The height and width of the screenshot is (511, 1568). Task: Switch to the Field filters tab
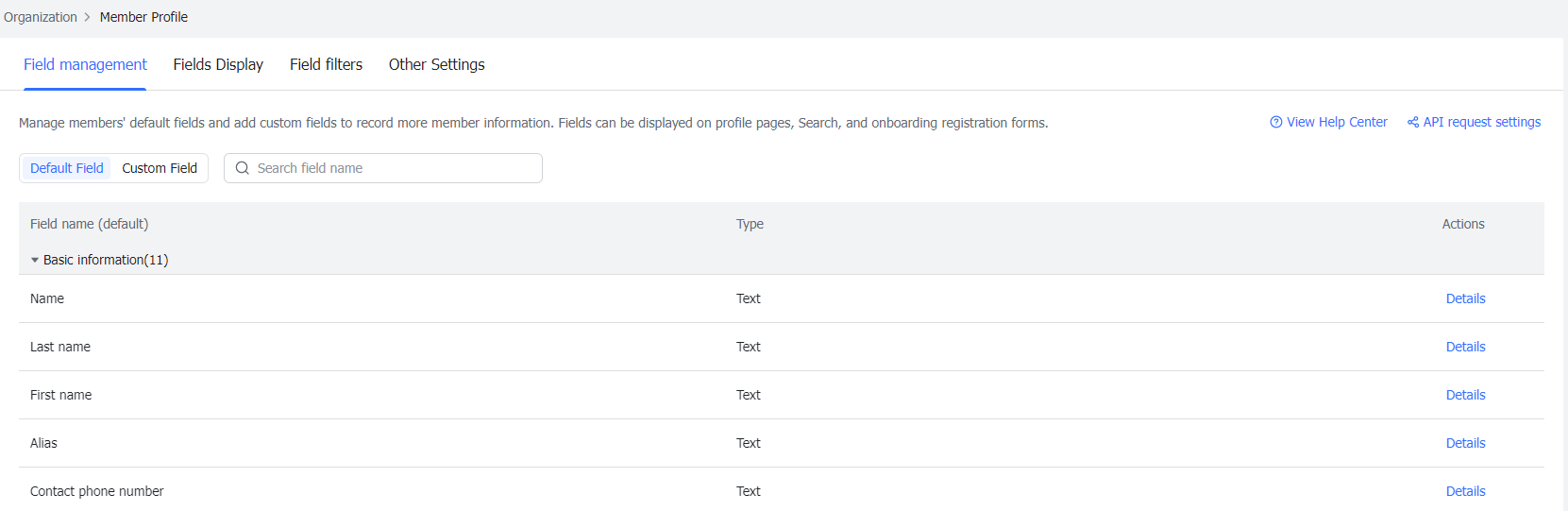coord(326,64)
